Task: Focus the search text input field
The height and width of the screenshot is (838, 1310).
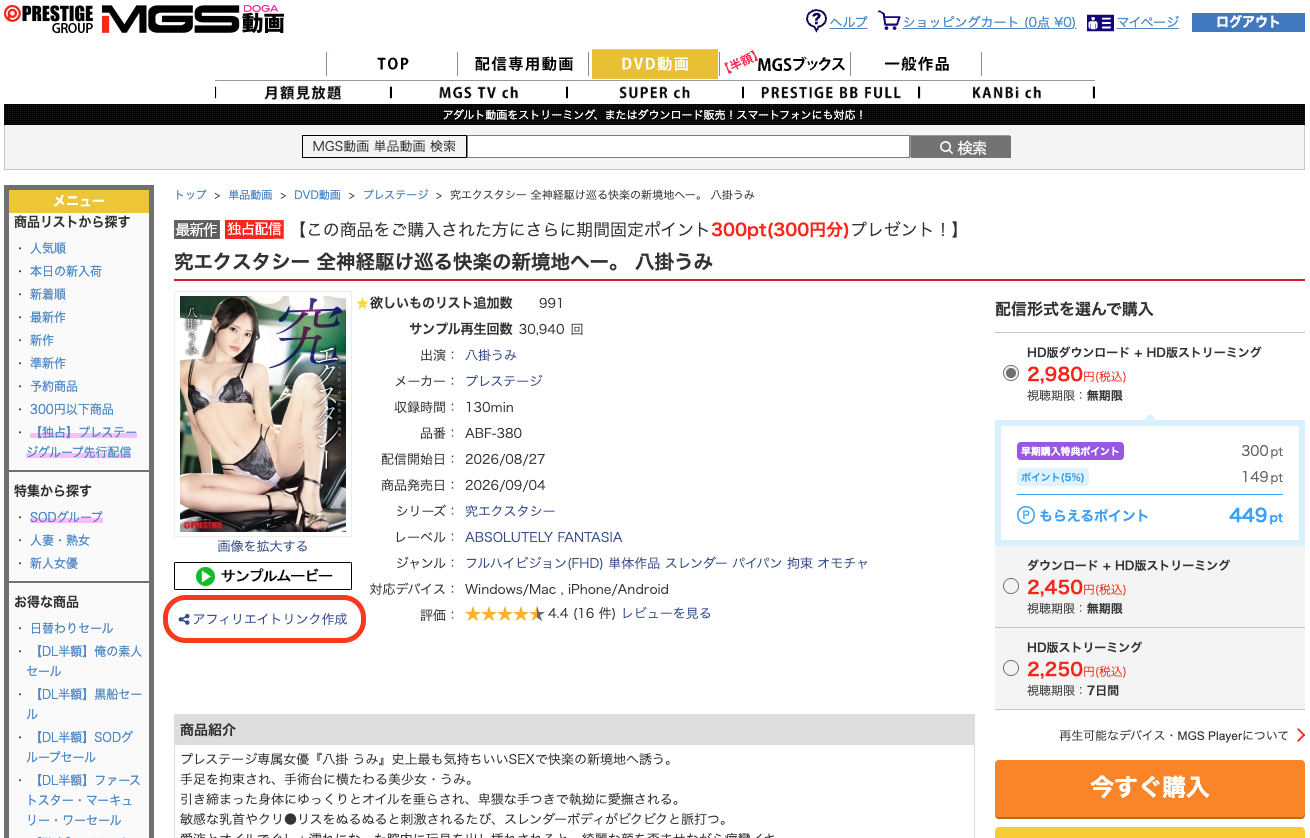Action: (689, 147)
